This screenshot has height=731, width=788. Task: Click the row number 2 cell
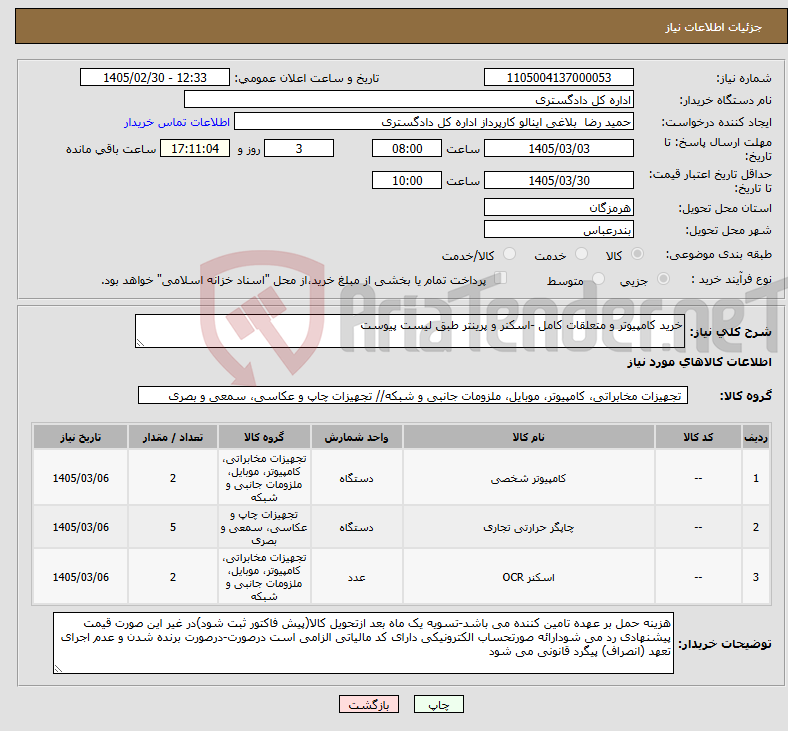755,527
